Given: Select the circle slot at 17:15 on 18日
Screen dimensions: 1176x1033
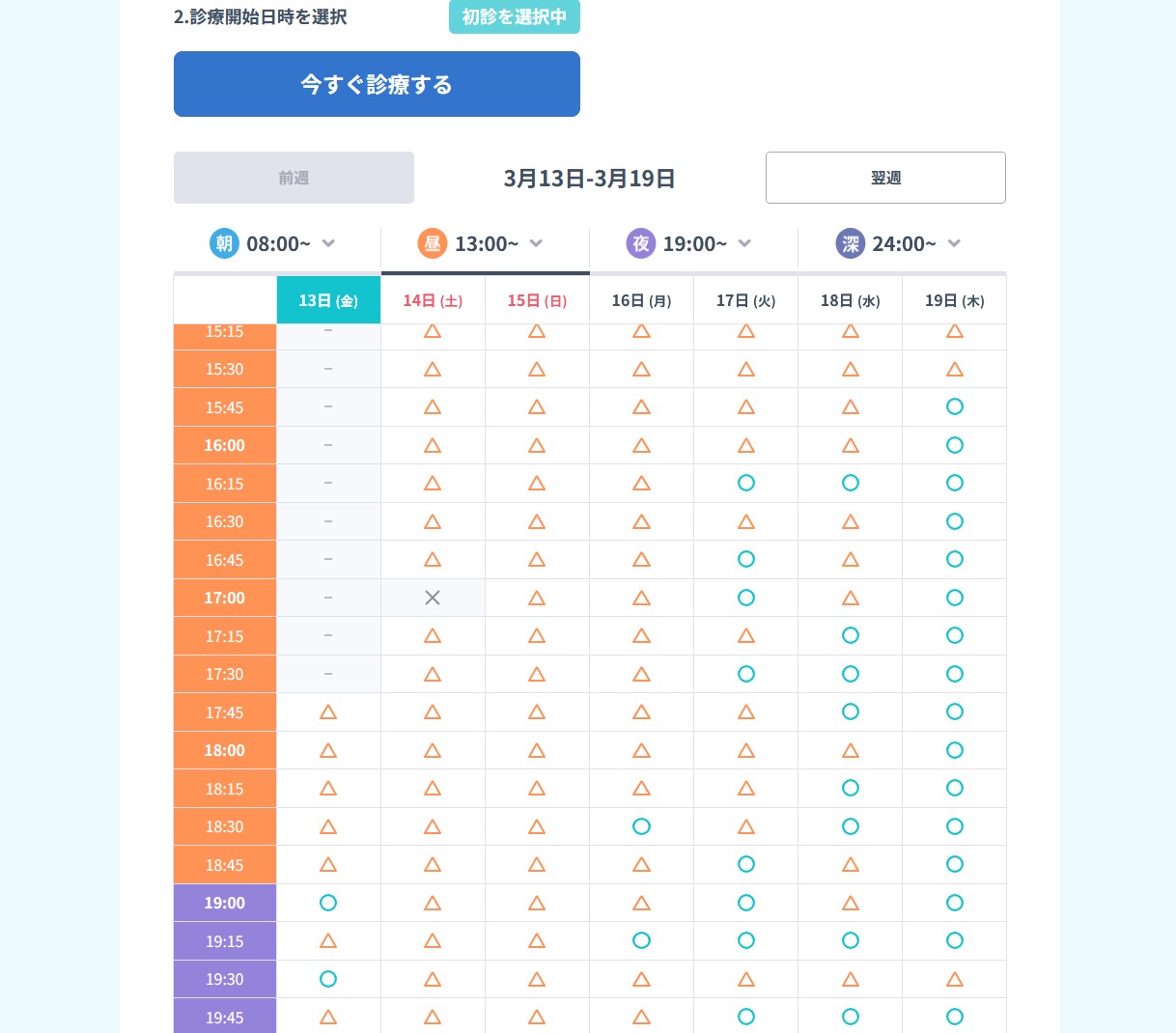Looking at the screenshot, I should click(850, 635).
